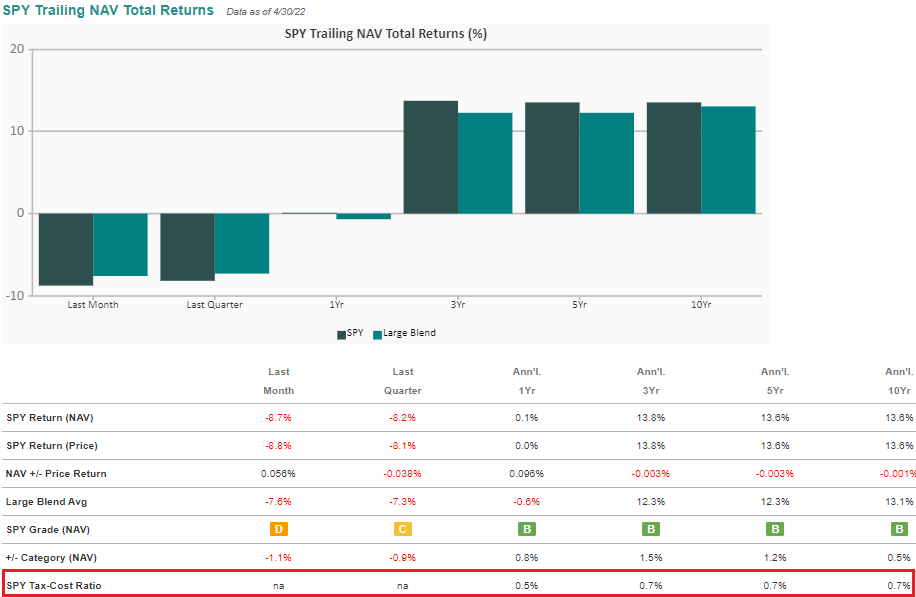The height and width of the screenshot is (597, 916).
Task: Click the 'Last Quarter' table column header
Action: pos(403,381)
